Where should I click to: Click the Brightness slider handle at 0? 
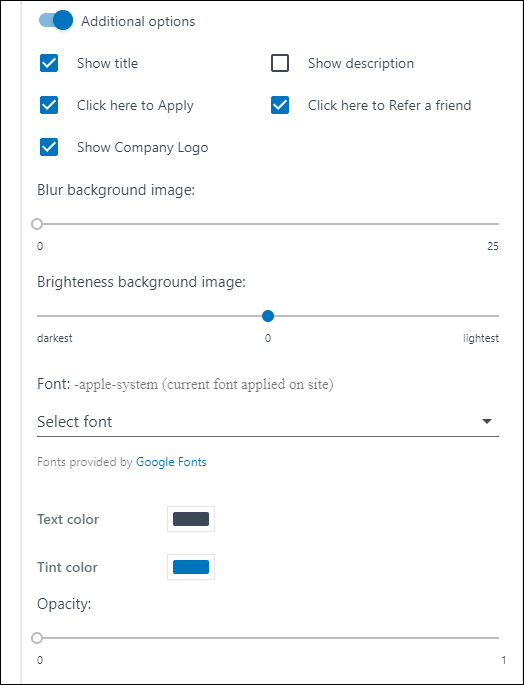268,316
